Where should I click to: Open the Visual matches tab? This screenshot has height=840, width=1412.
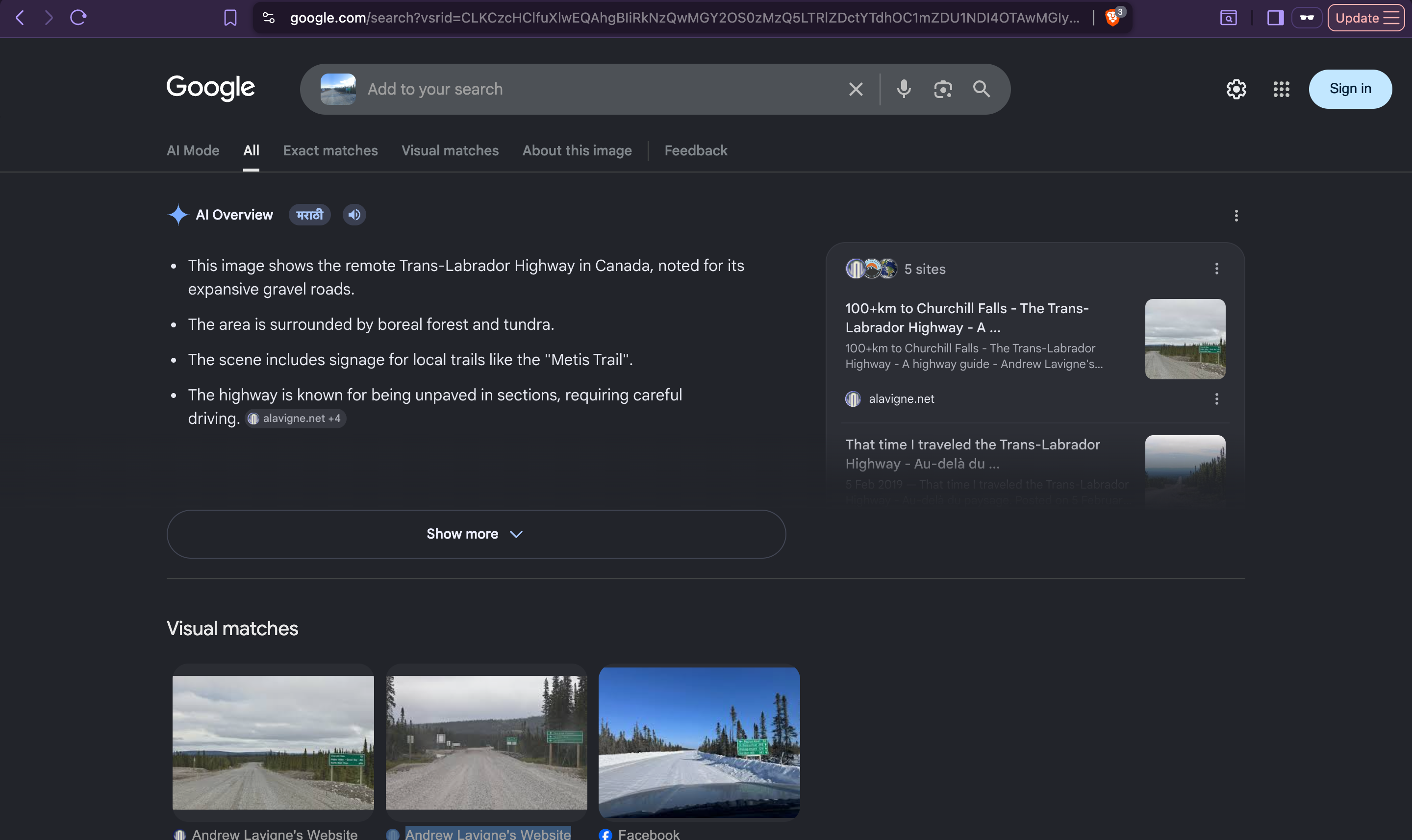pos(450,150)
